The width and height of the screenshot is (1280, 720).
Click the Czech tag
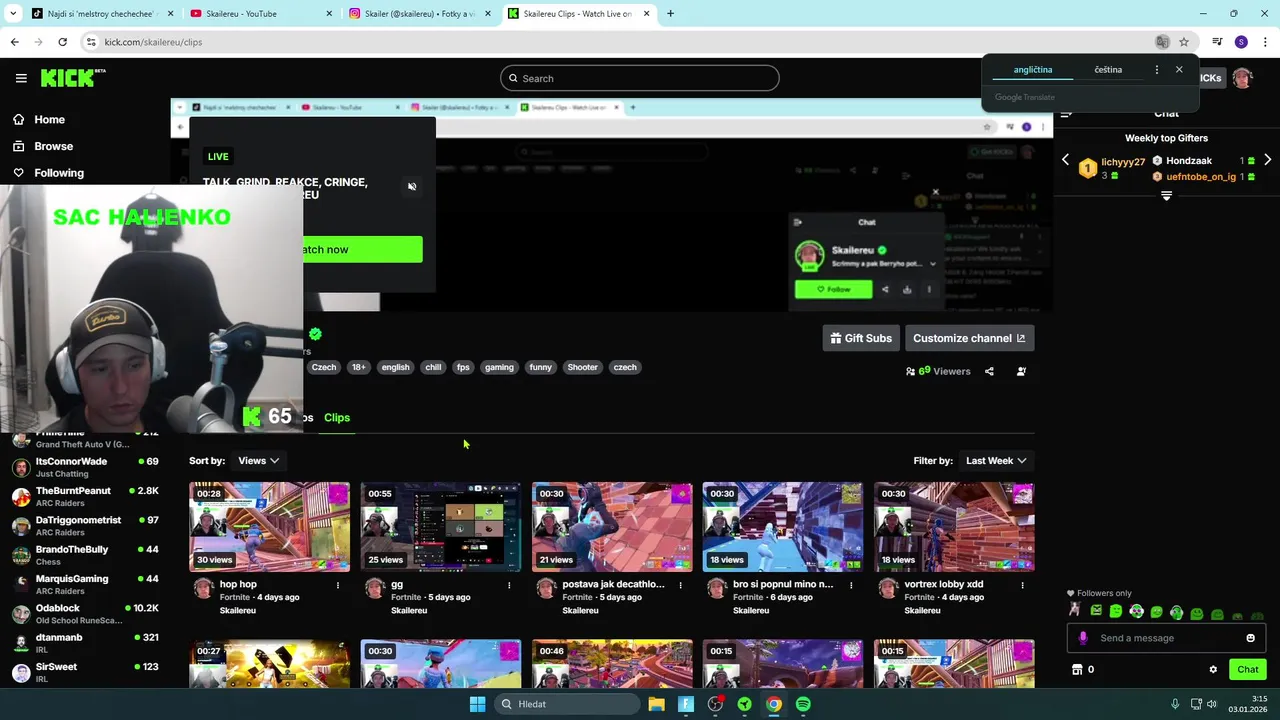[x=324, y=367]
